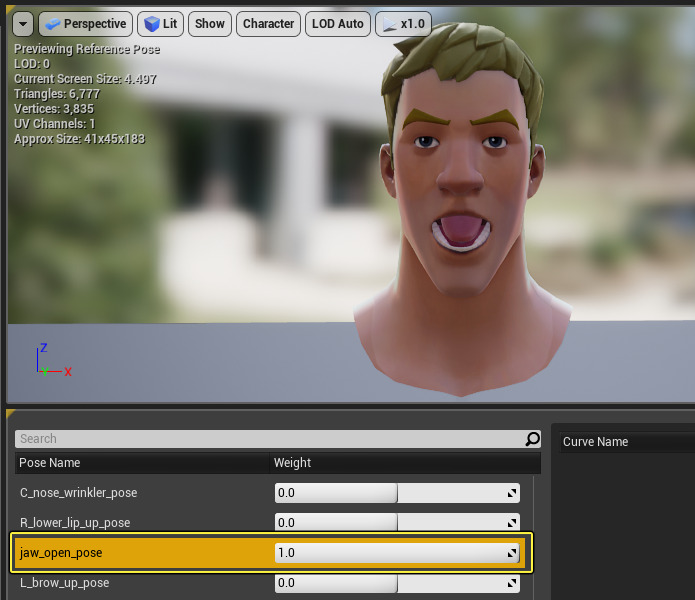Focus the pose Search input field
The height and width of the screenshot is (600, 695).
pyautogui.click(x=270, y=439)
